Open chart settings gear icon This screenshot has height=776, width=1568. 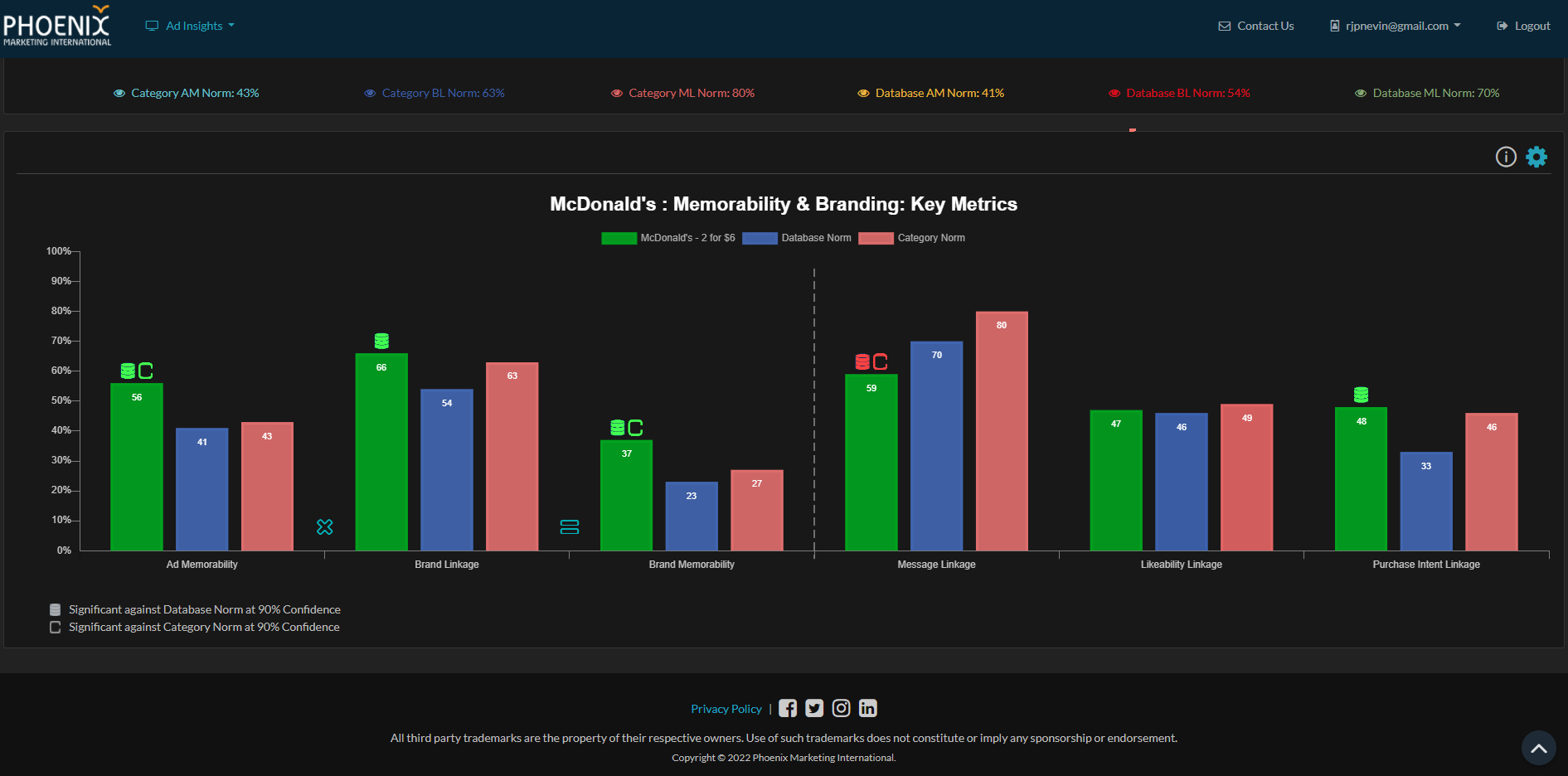1536,157
